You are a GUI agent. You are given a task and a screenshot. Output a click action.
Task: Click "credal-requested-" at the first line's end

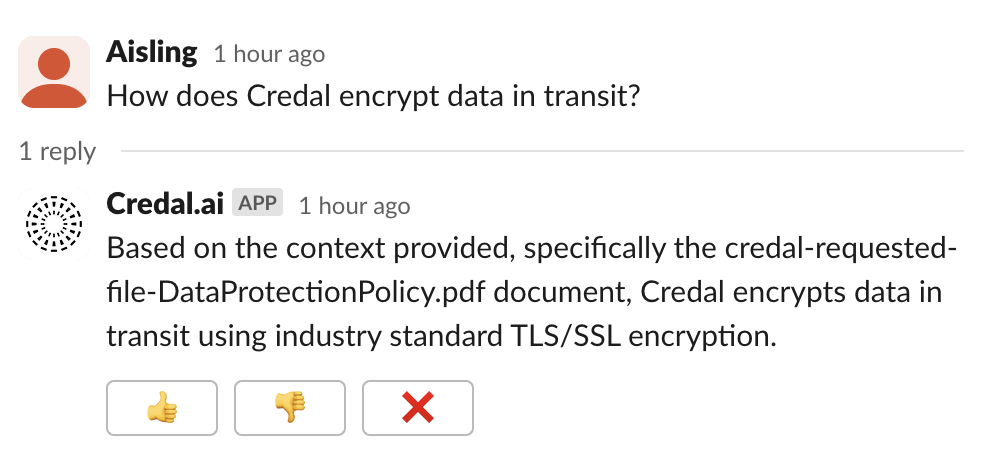850,246
